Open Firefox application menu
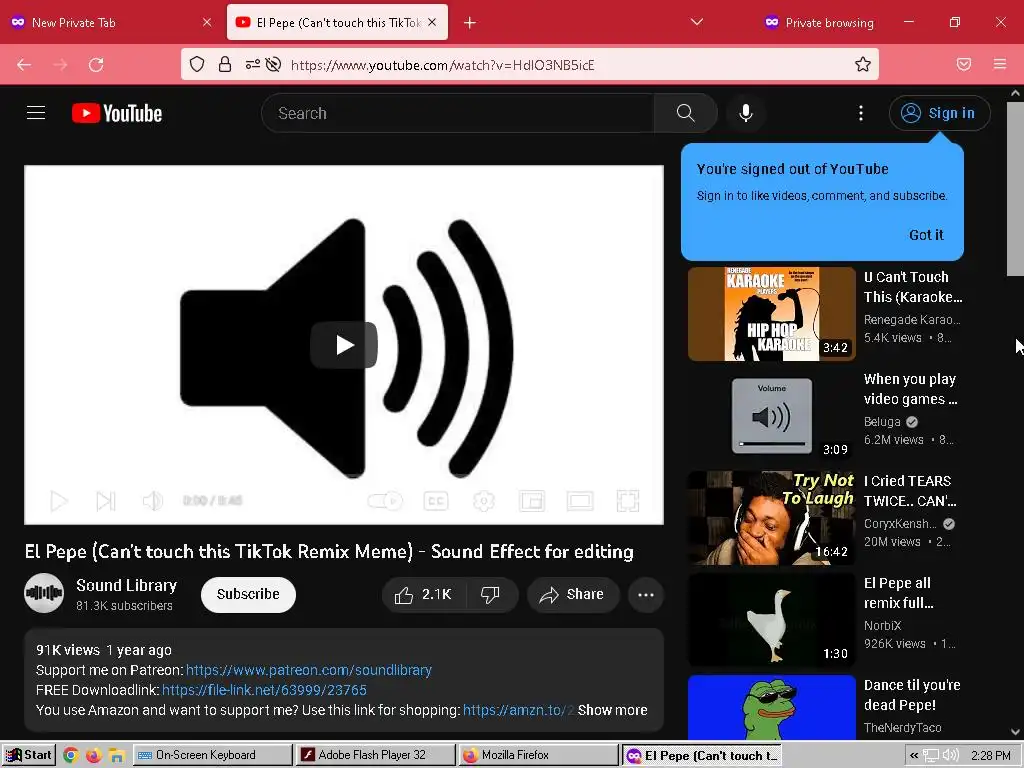Screen dimensions: 1024x768 1000,64
